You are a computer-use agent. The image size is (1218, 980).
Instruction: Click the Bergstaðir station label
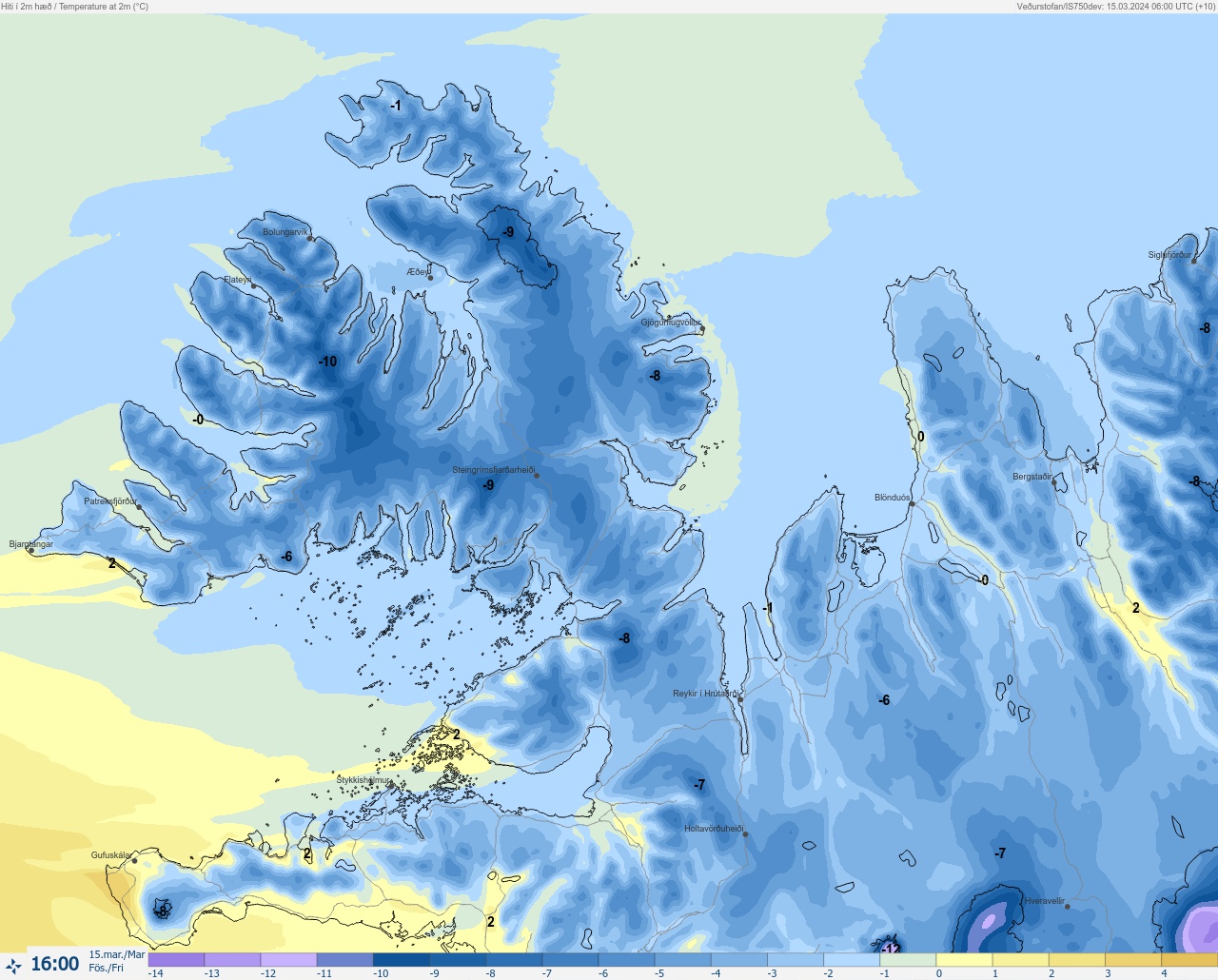(x=1032, y=477)
